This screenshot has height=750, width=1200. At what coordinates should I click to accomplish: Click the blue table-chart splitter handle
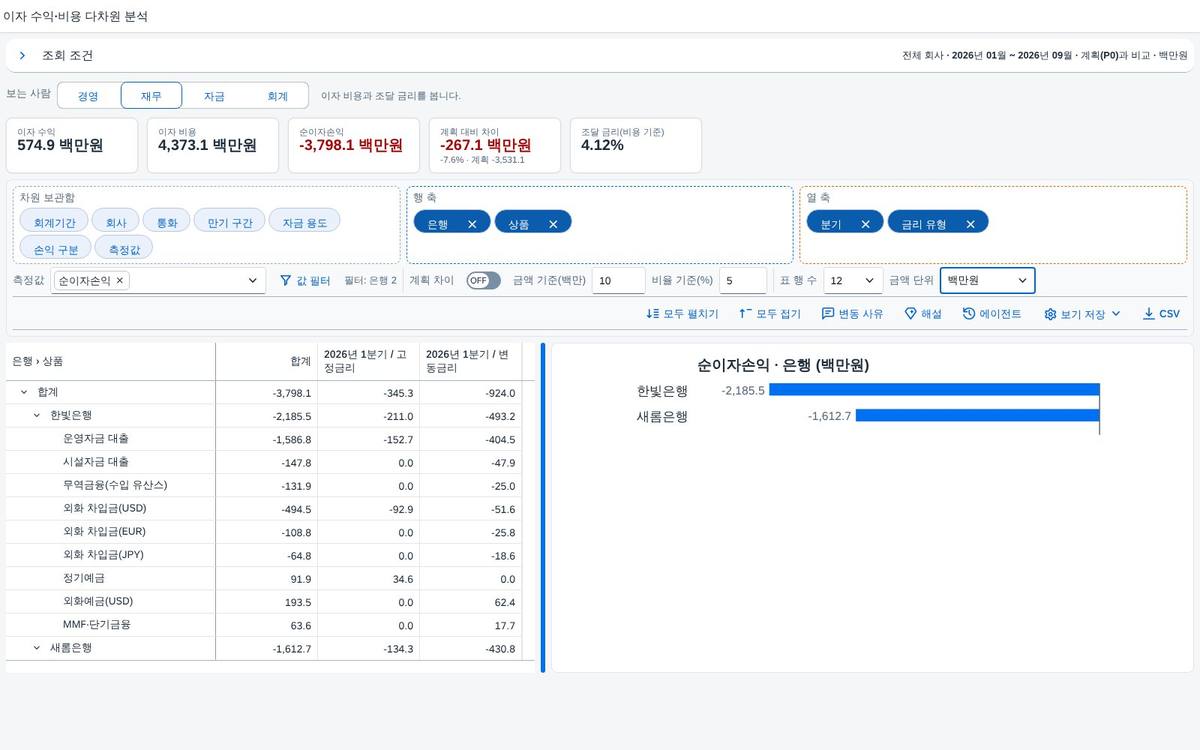(x=543, y=508)
